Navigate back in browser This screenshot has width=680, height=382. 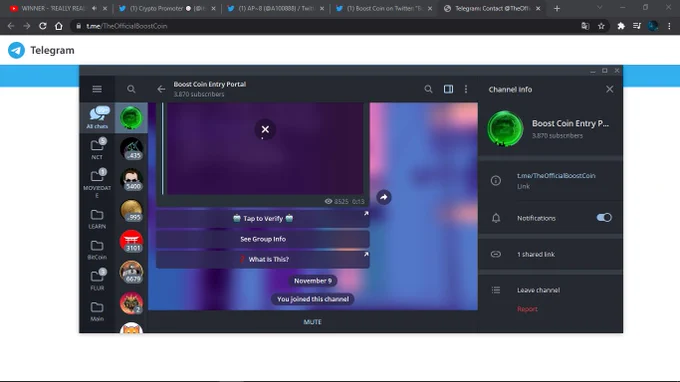point(11,26)
